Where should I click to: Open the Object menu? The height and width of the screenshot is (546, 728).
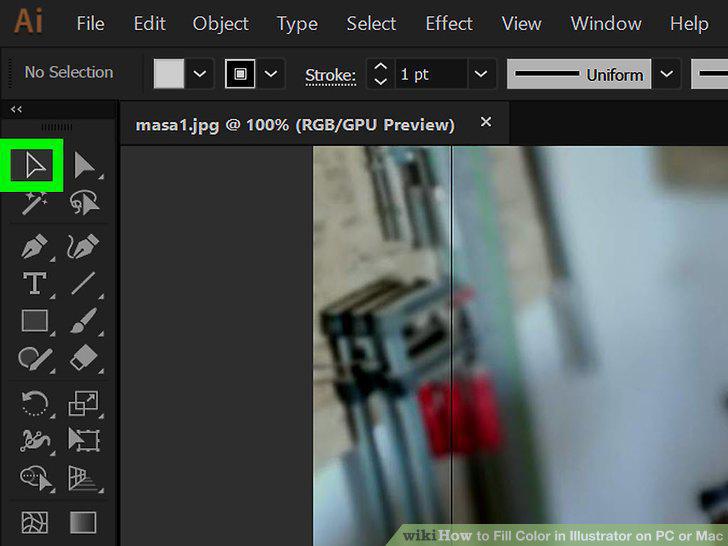[221, 24]
